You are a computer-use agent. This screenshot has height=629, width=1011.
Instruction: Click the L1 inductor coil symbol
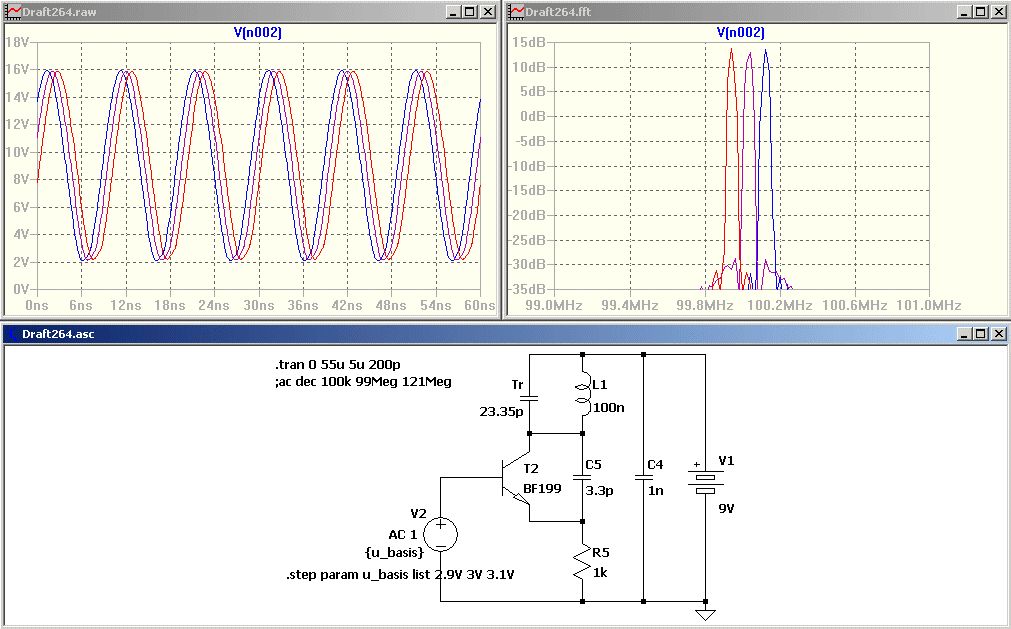pos(582,395)
